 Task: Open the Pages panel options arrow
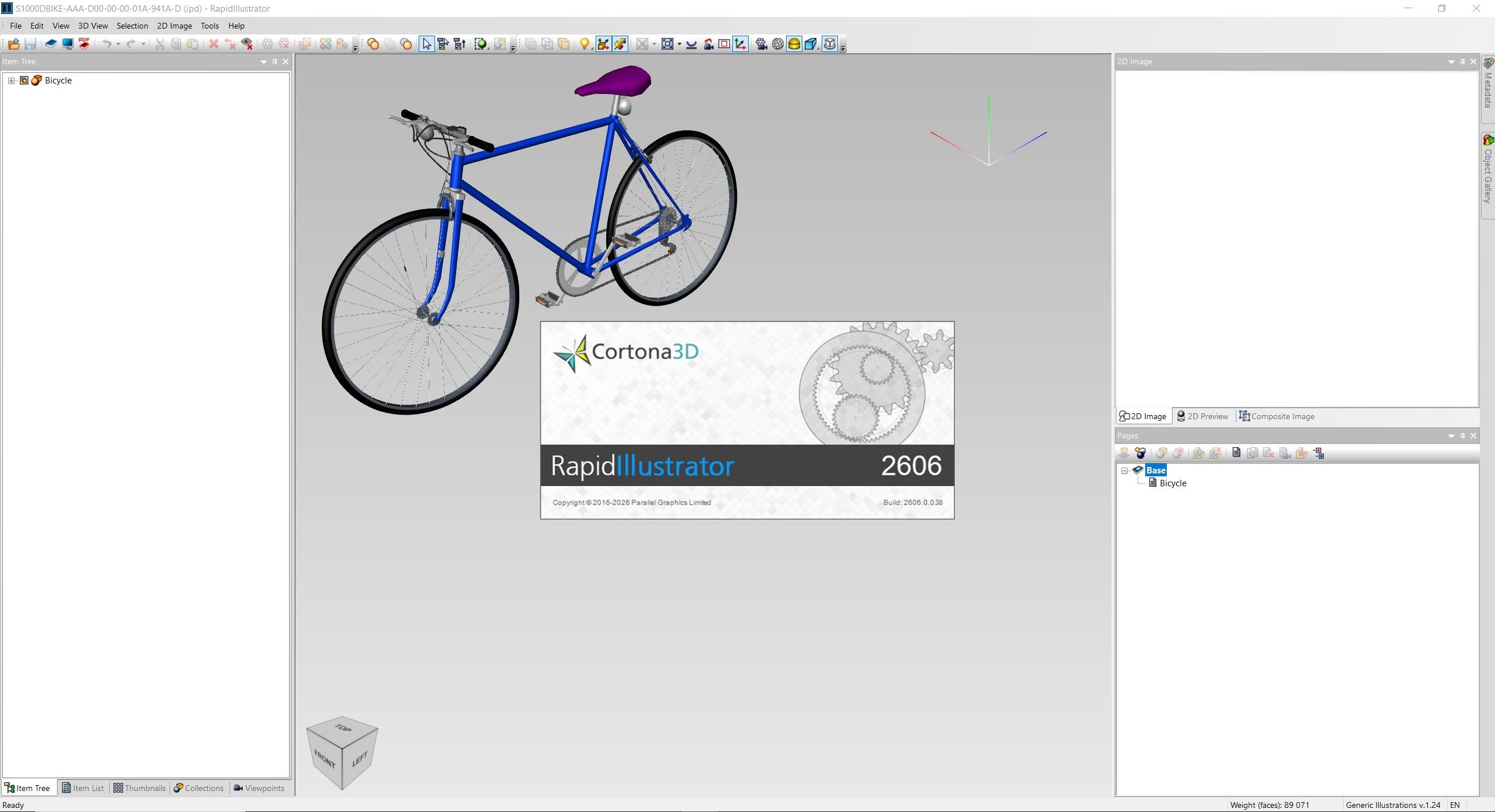click(x=1451, y=436)
